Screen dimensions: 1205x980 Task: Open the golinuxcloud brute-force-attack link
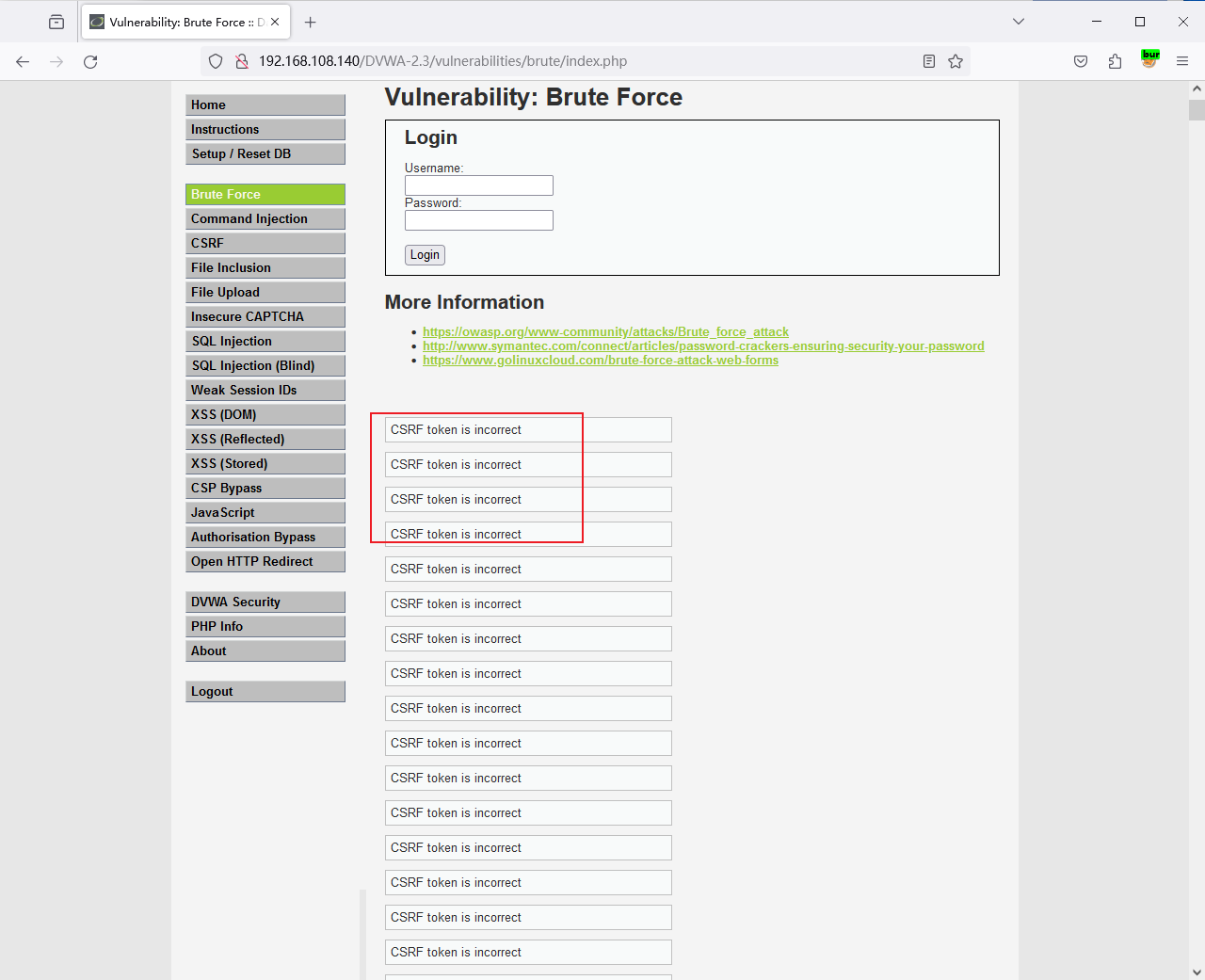[601, 360]
